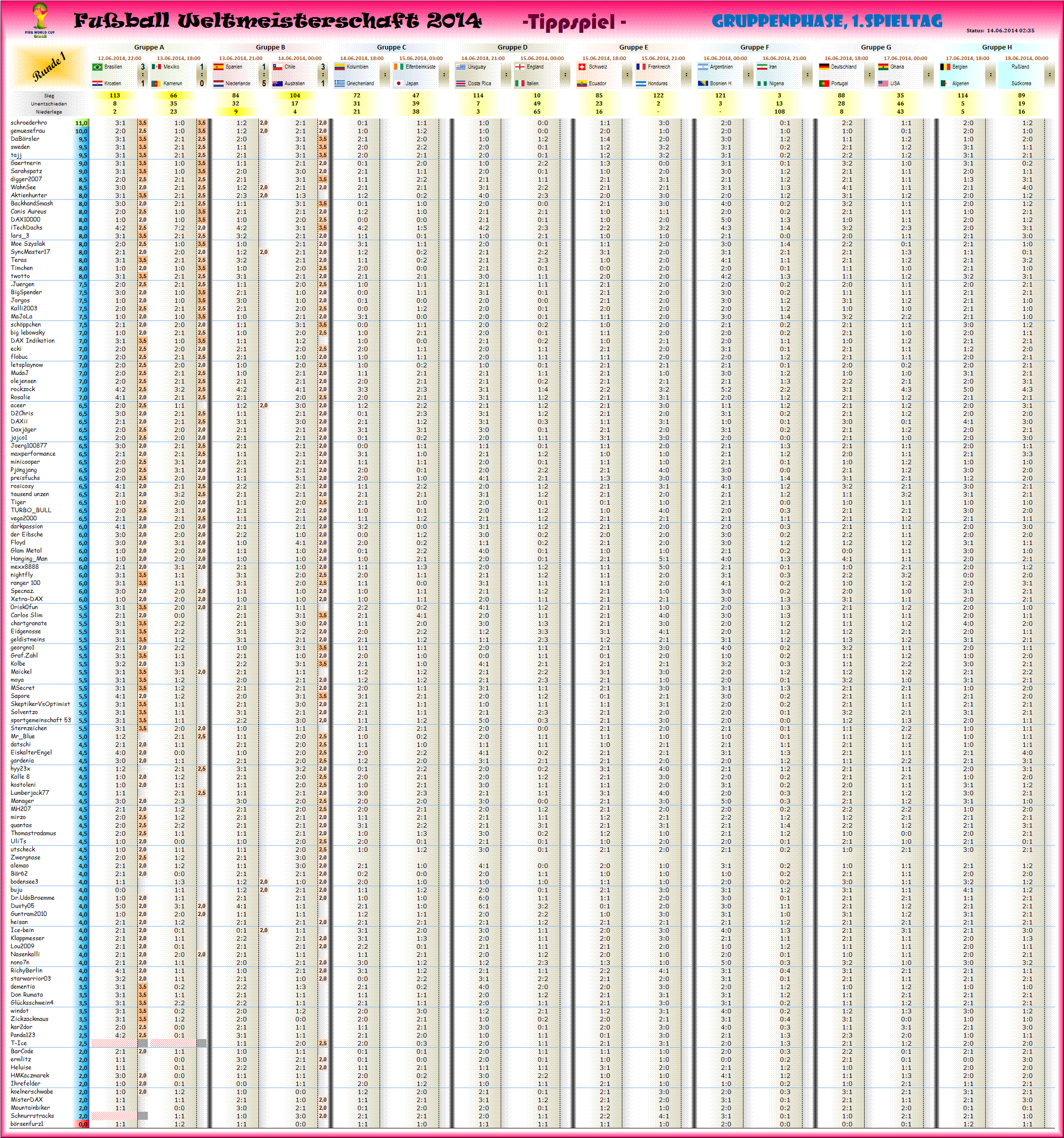
Task: Click the 'Niederlage' row label
Action: (49, 112)
